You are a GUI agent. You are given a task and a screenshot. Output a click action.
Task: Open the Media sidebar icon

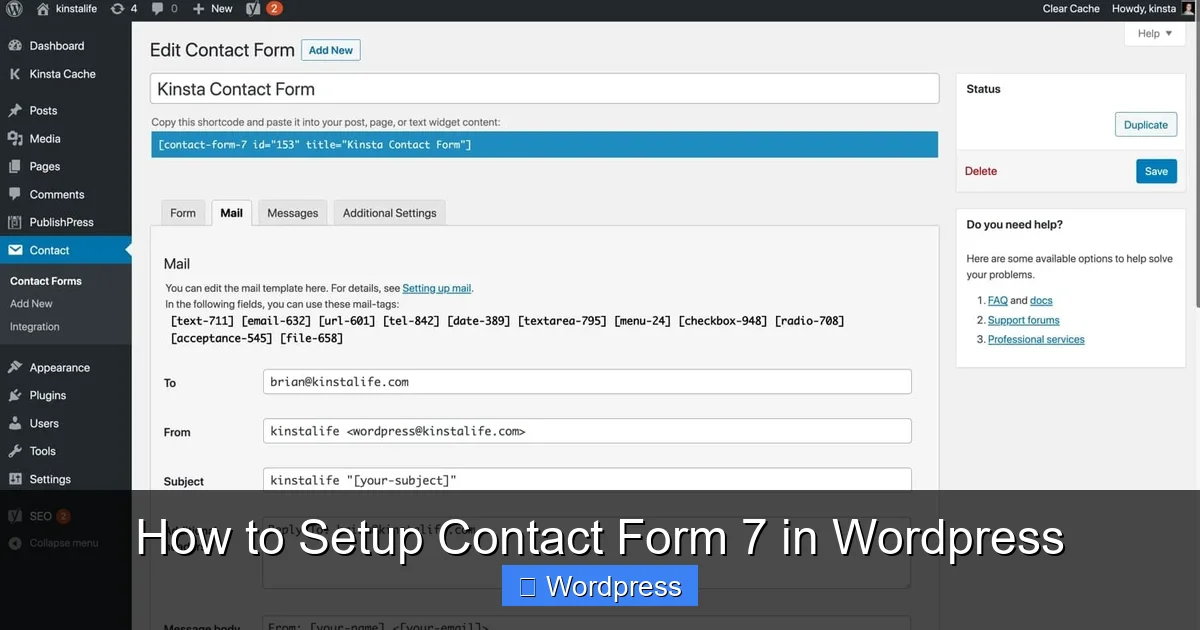[x=15, y=139]
